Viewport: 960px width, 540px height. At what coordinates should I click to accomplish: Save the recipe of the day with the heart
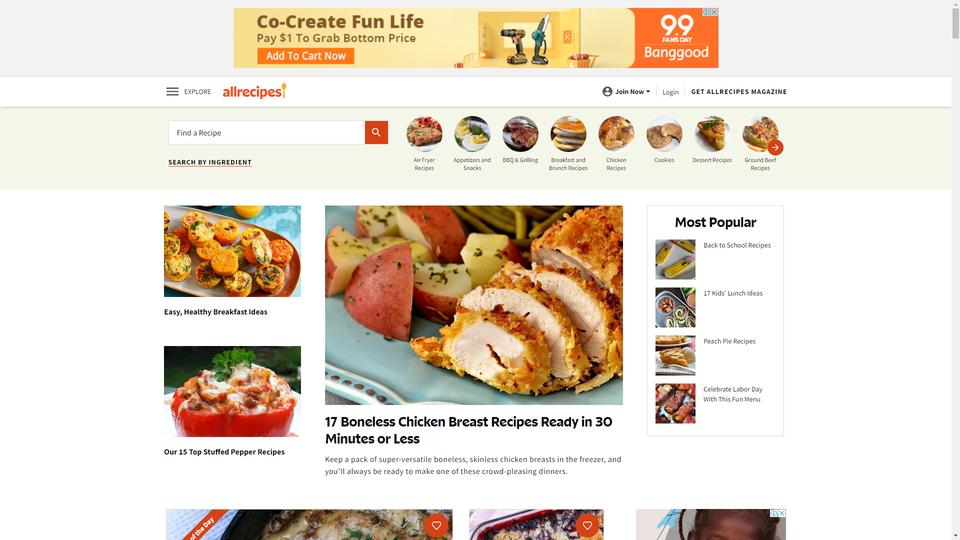[x=436, y=525]
